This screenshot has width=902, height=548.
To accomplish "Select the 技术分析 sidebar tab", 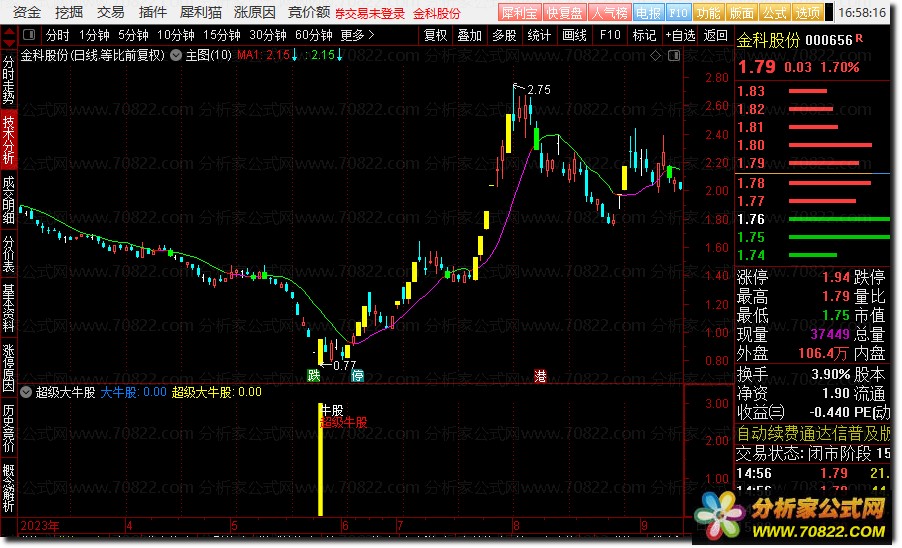I will [9, 140].
